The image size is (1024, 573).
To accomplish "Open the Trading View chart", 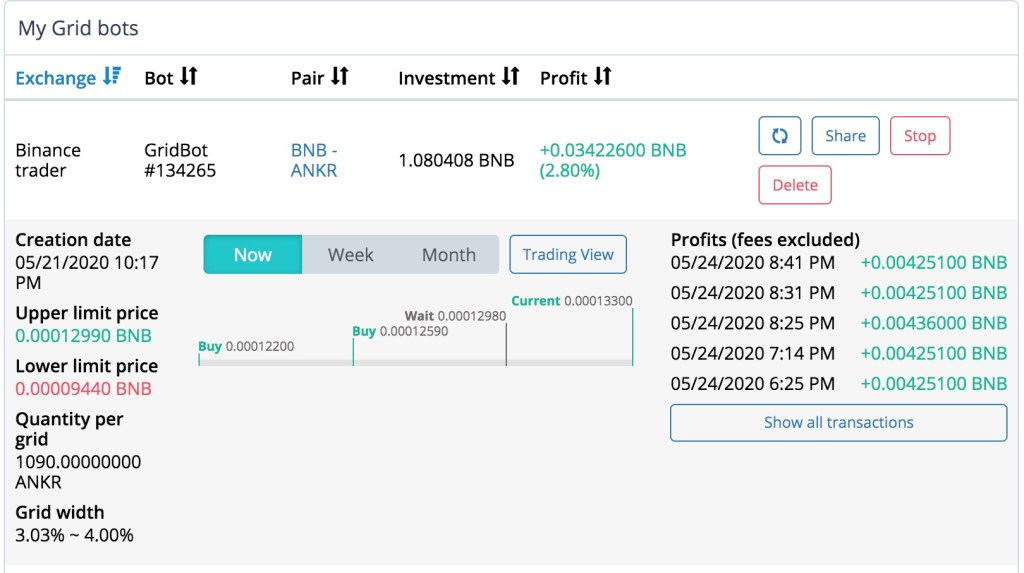I will coord(568,255).
